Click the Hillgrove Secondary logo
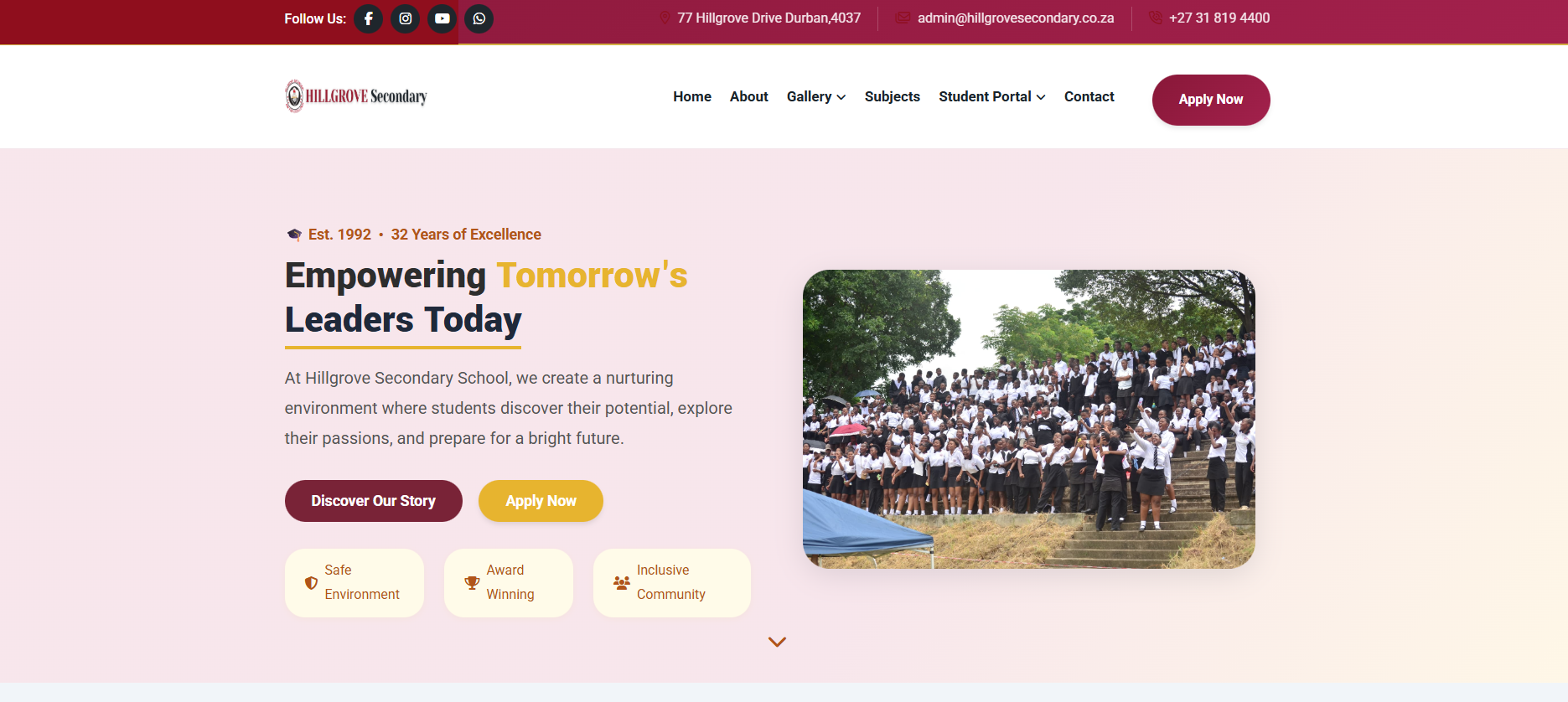1568x702 pixels. 356,96
